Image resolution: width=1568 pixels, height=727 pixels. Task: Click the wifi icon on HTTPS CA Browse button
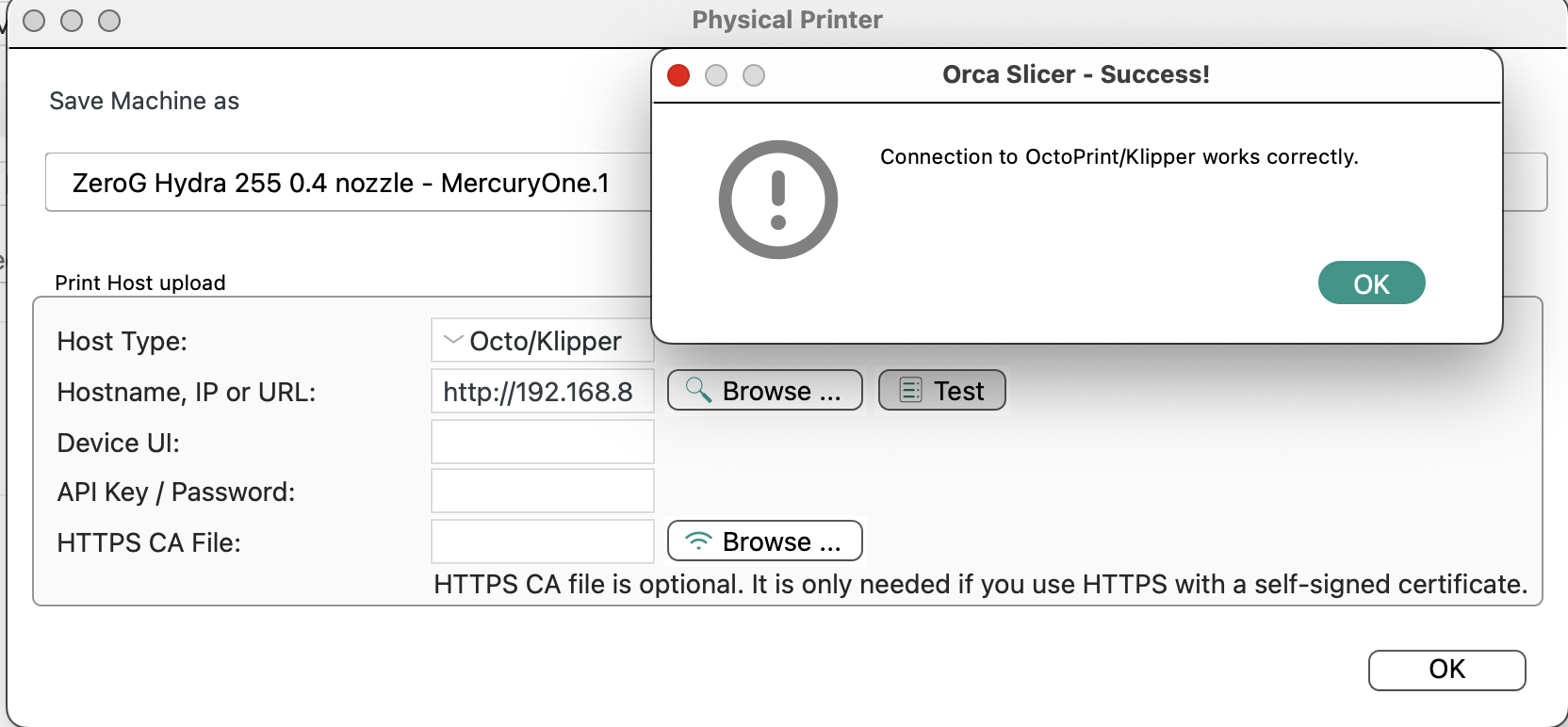pos(697,541)
